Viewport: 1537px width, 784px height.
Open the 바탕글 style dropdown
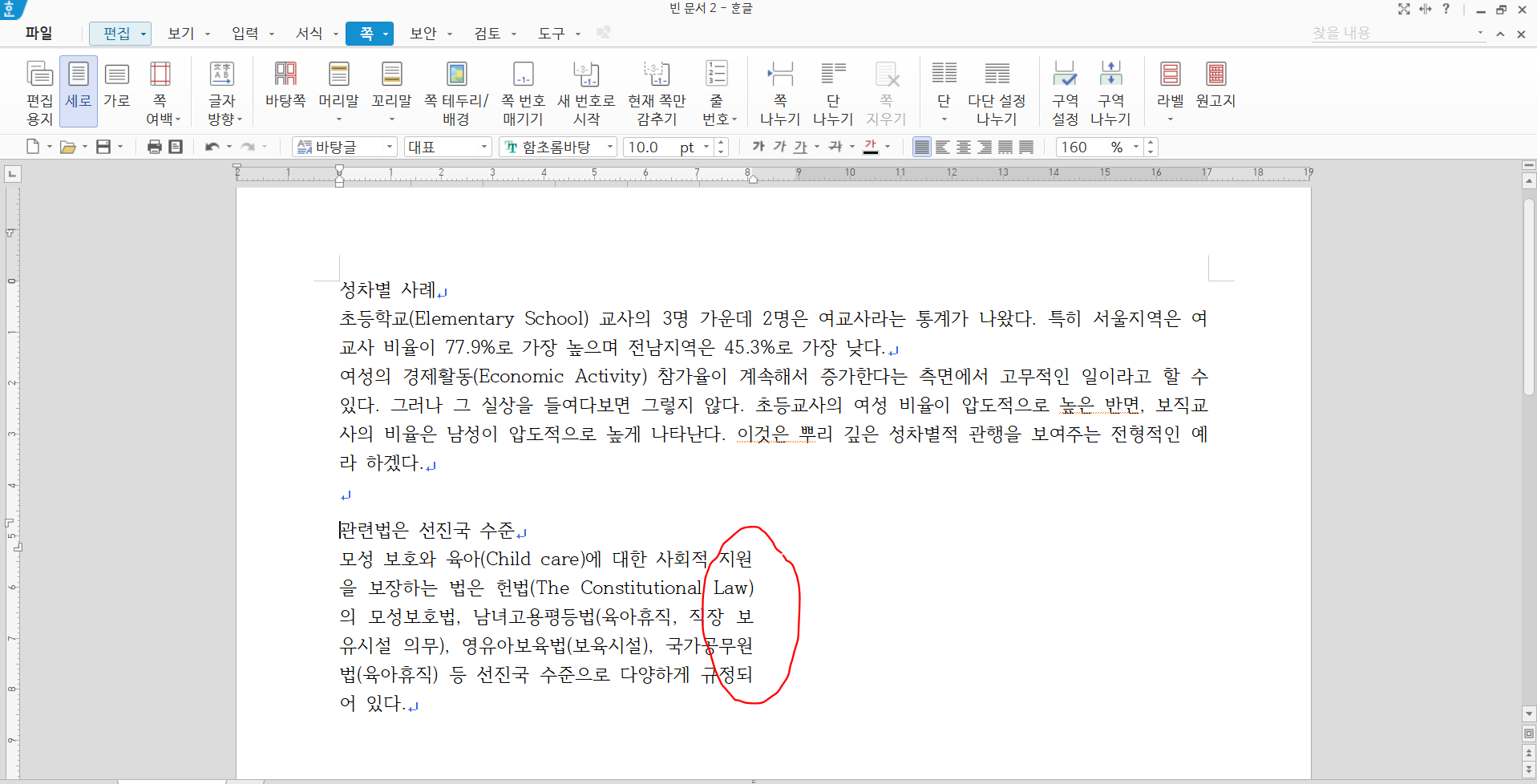(x=390, y=147)
